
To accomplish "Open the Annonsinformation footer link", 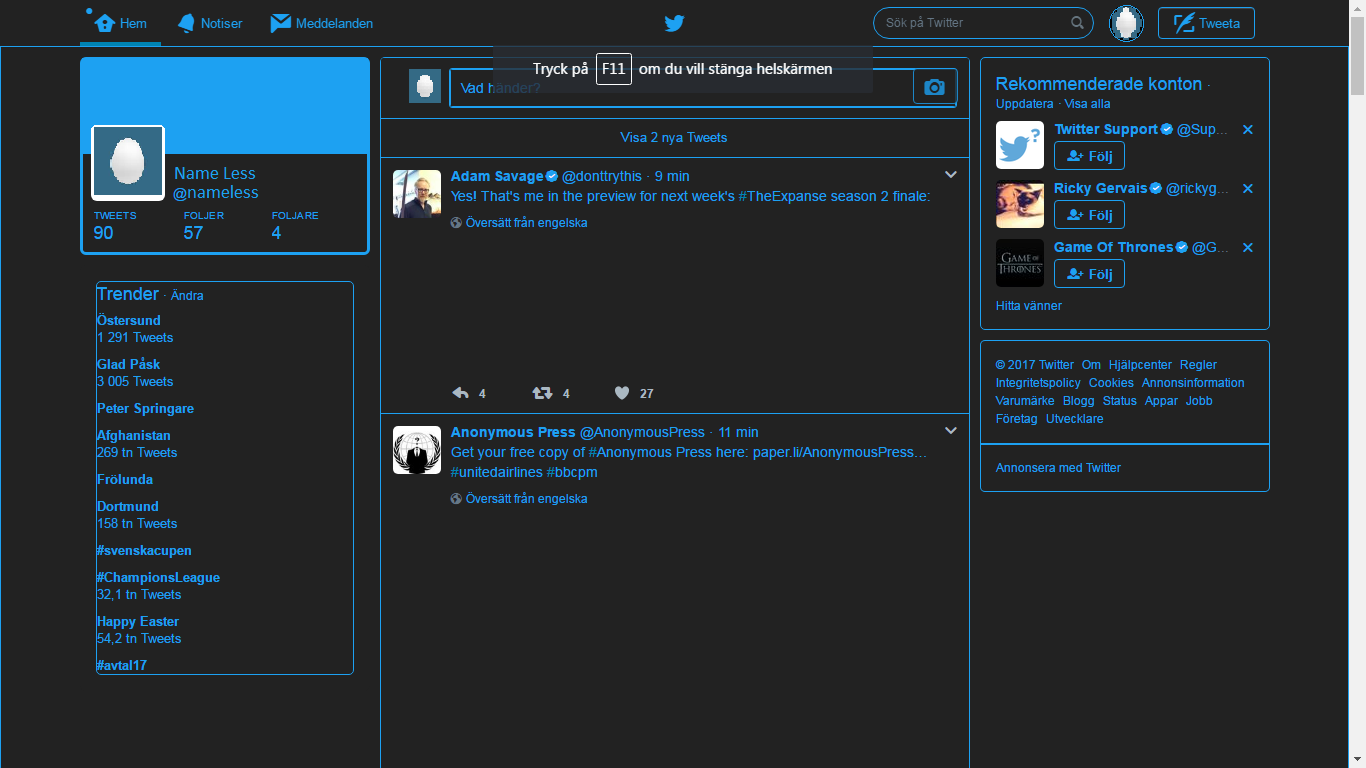I will pyautogui.click(x=1193, y=384).
